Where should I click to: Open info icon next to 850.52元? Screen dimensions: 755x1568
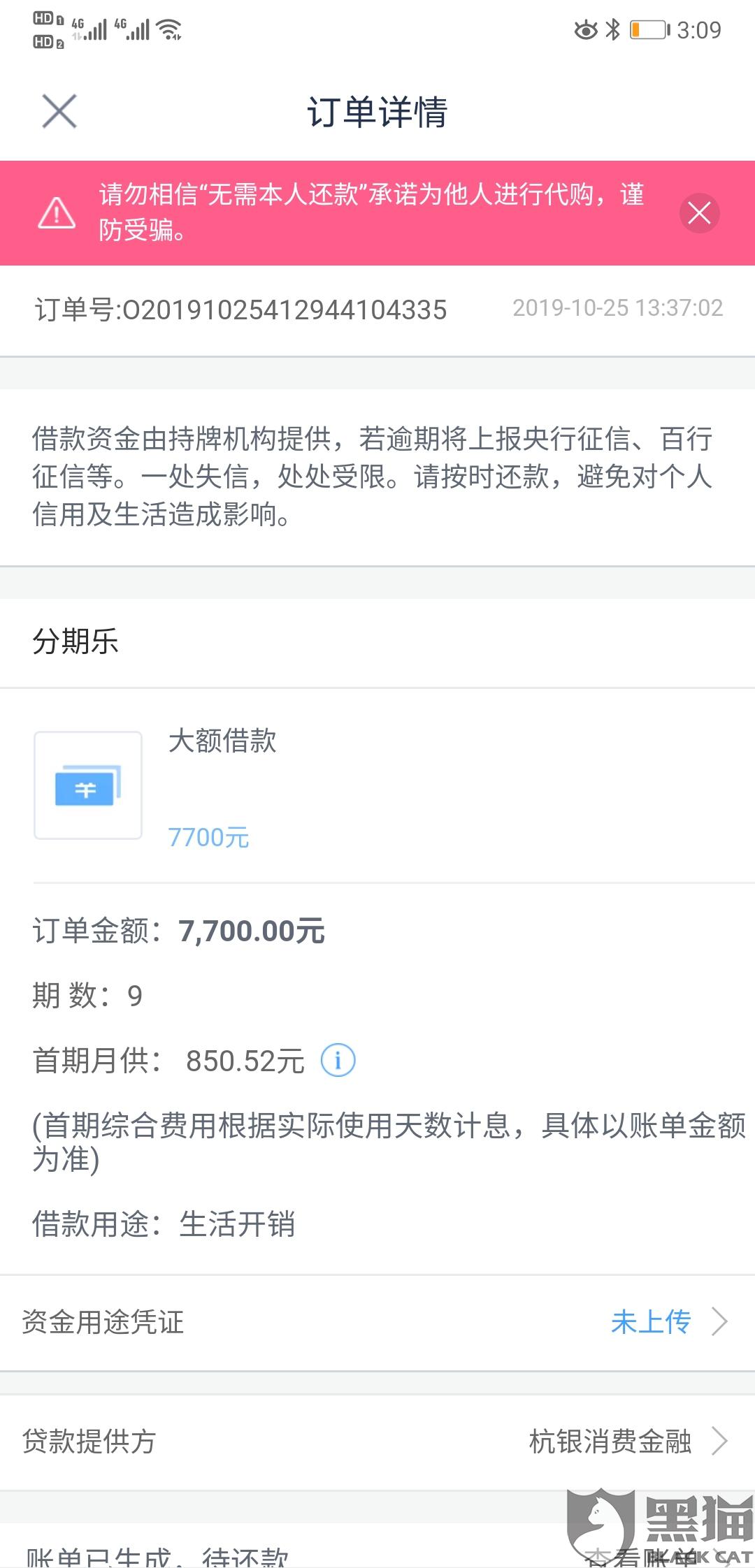coord(338,1060)
